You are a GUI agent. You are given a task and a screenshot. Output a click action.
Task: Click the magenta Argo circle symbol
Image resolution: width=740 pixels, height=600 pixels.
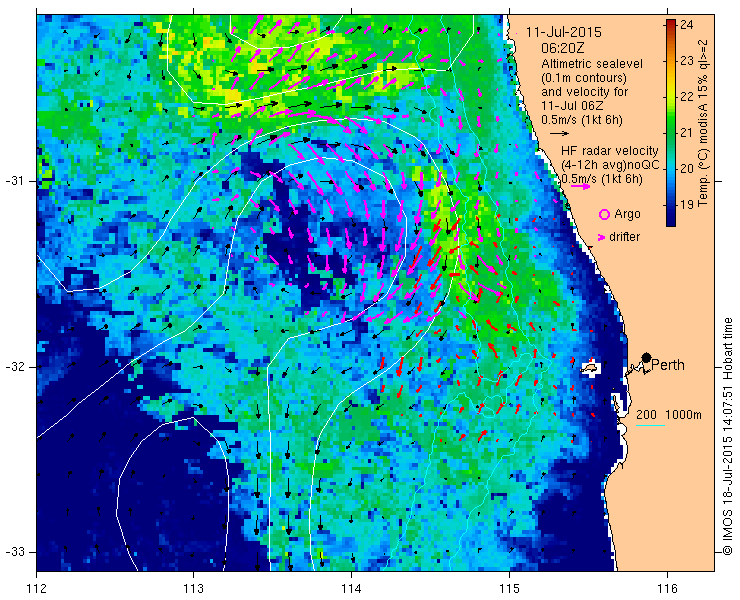coord(604,215)
